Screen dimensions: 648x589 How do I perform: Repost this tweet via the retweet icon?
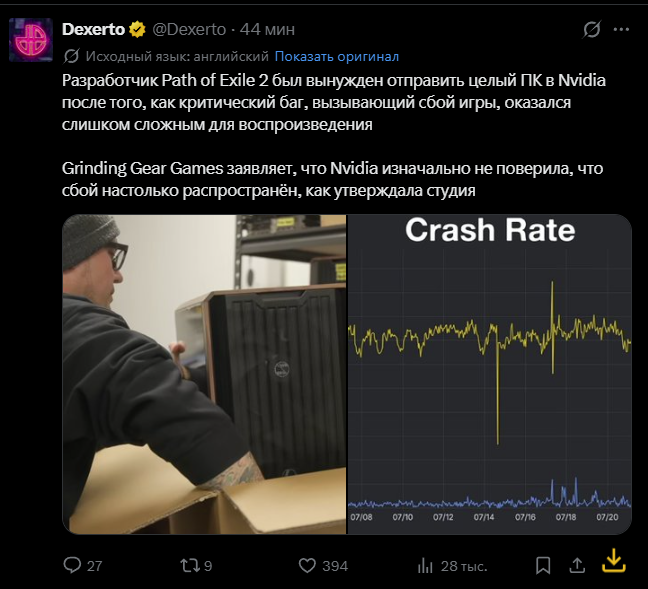tap(190, 565)
